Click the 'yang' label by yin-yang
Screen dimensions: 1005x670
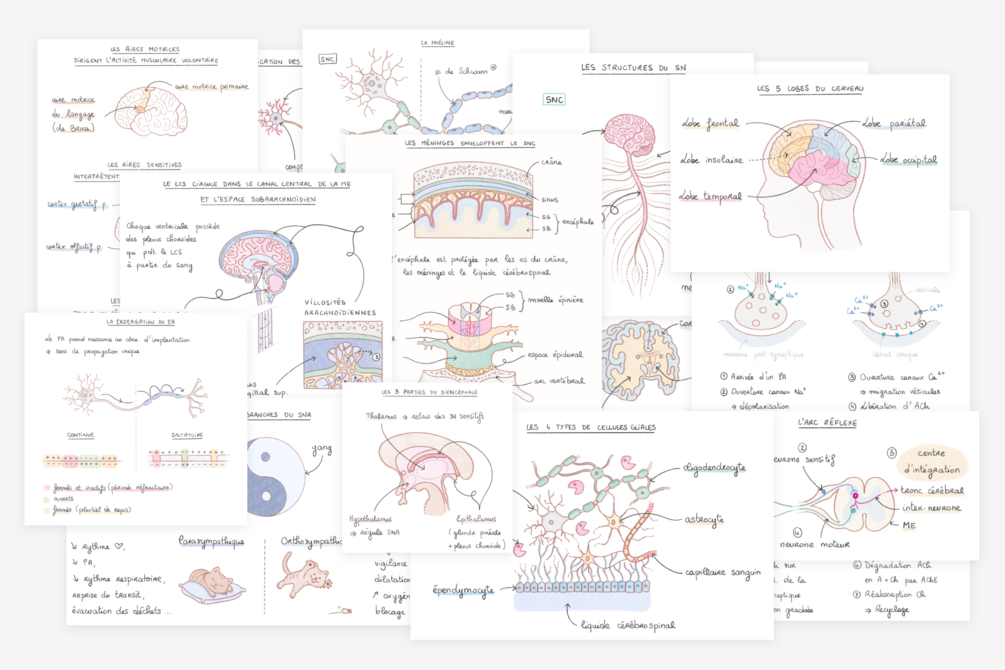coord(321,449)
